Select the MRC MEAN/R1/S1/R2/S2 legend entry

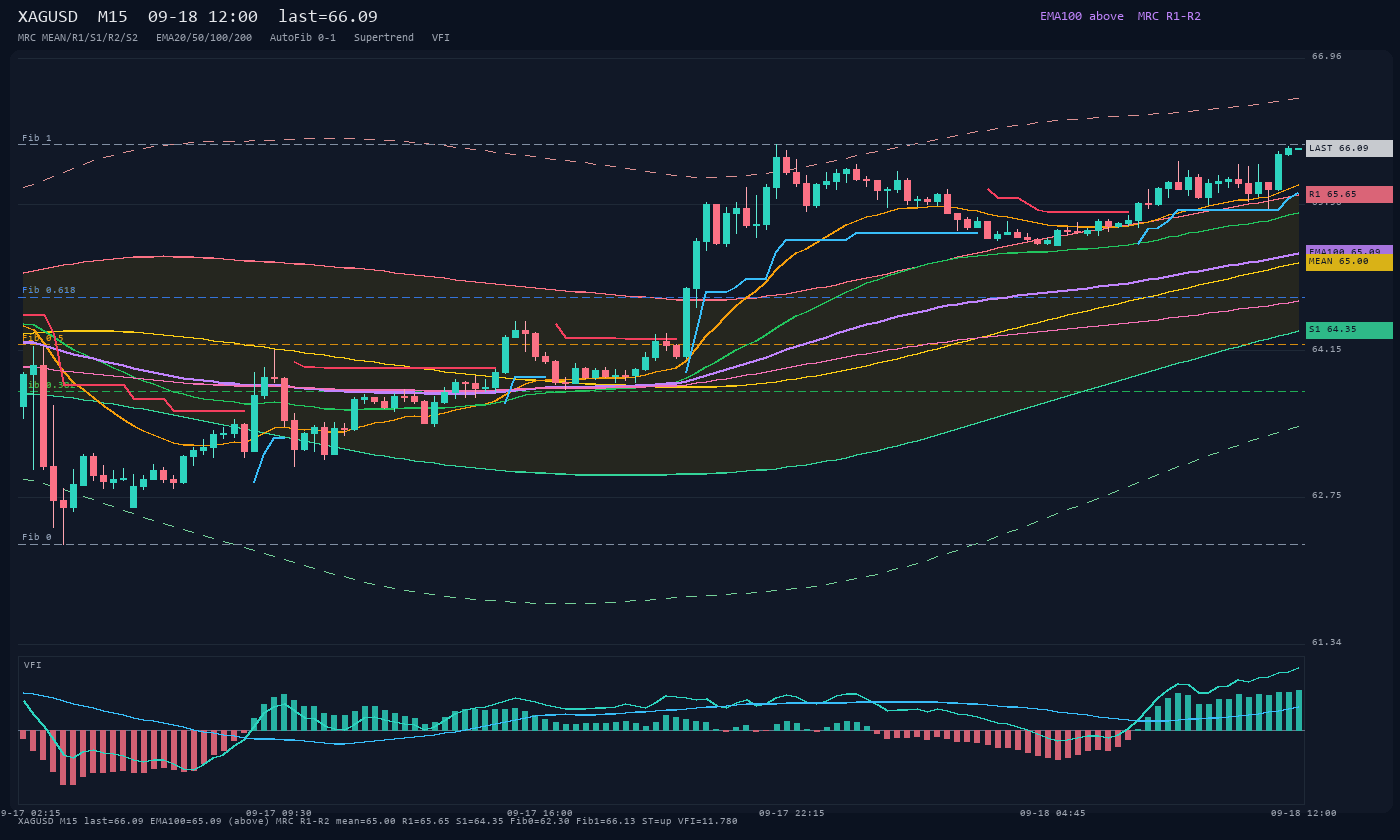(x=78, y=38)
